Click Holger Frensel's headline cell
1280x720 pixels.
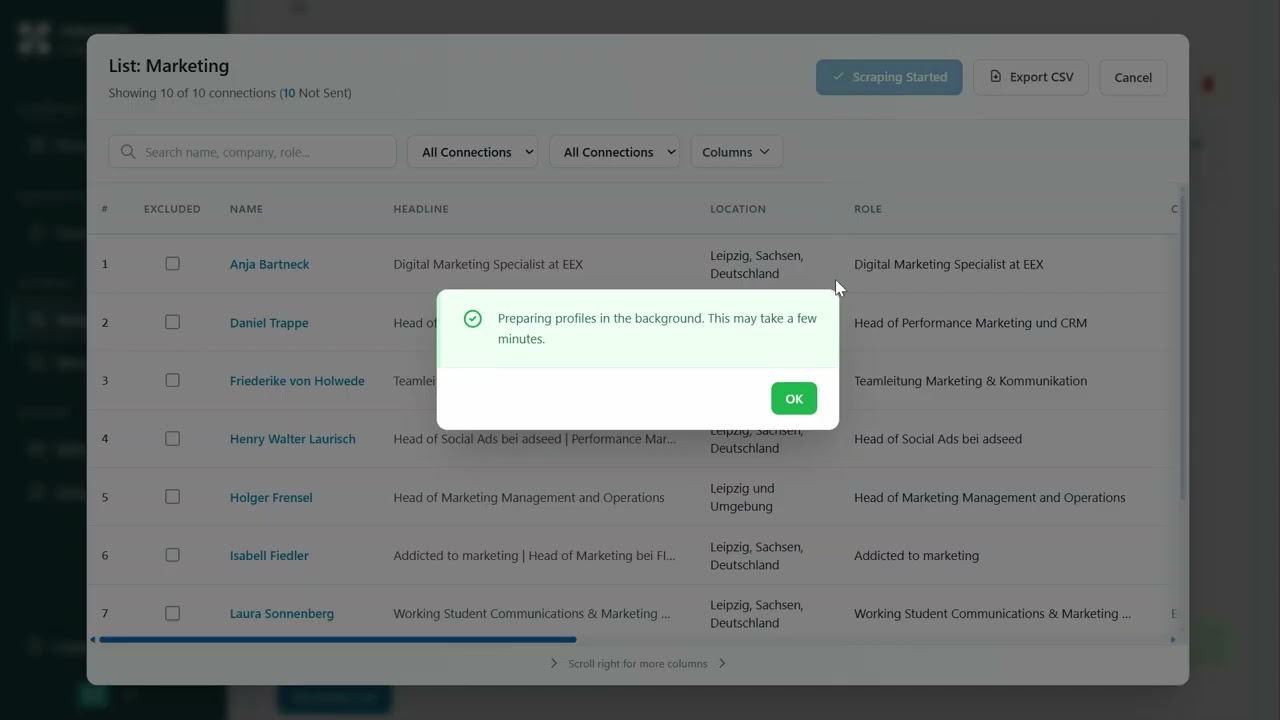[x=529, y=497]
